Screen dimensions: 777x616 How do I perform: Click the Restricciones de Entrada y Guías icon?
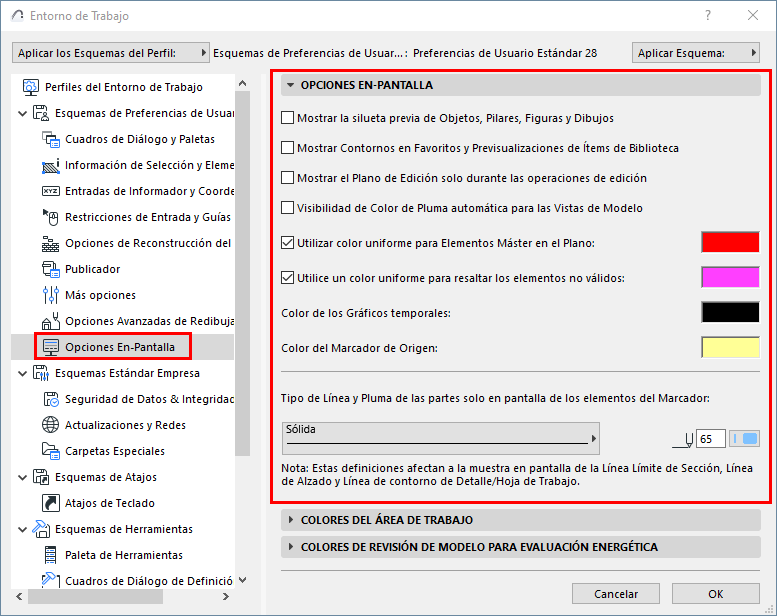(x=51, y=217)
